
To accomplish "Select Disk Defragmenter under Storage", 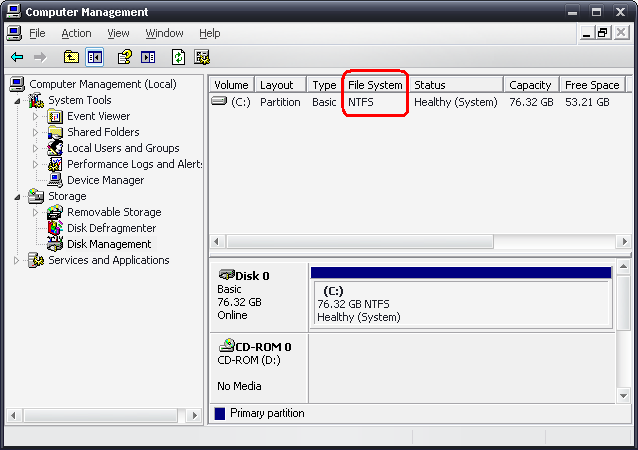I will coord(111,228).
